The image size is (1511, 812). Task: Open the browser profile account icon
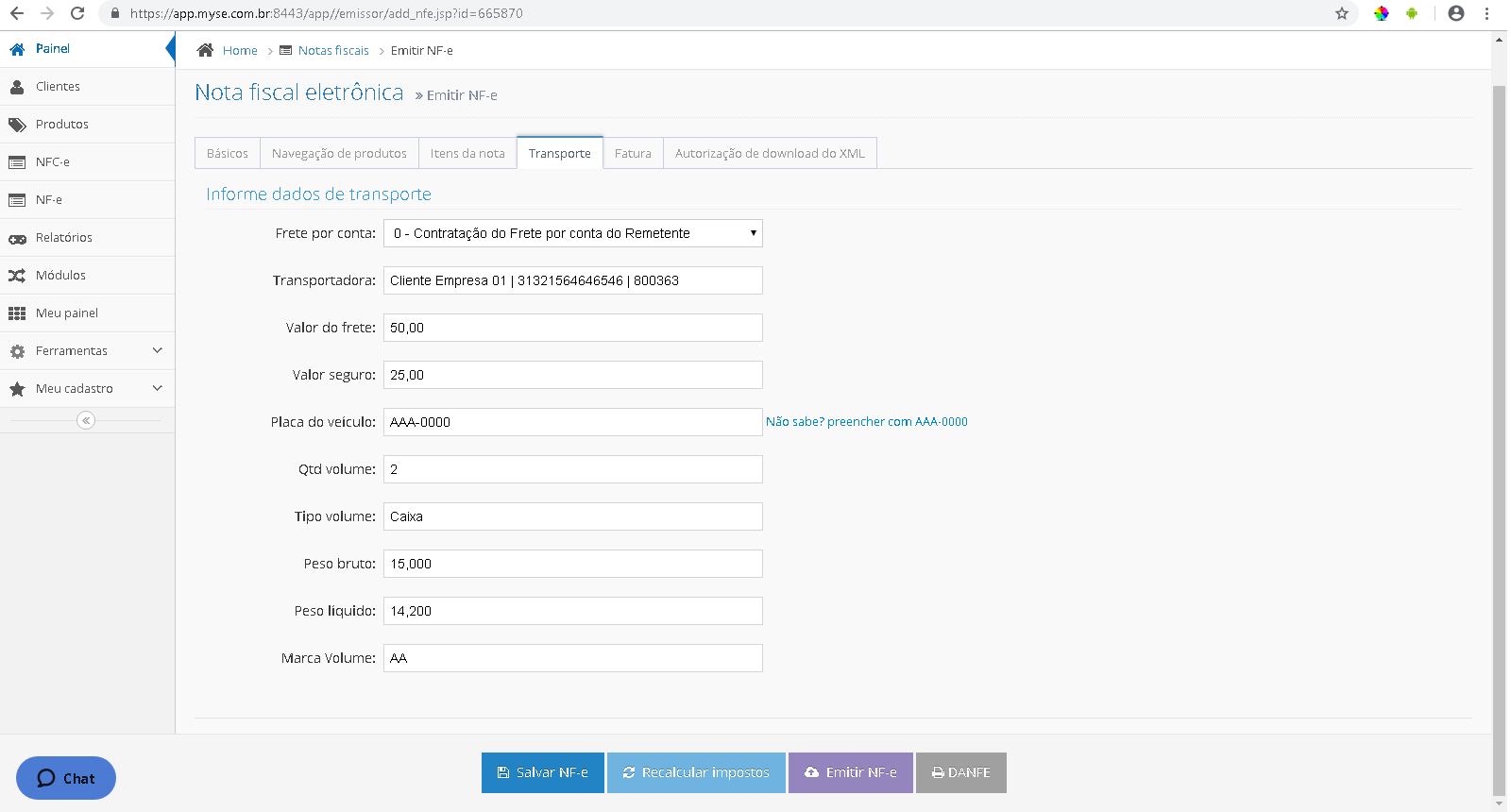pos(1456,13)
